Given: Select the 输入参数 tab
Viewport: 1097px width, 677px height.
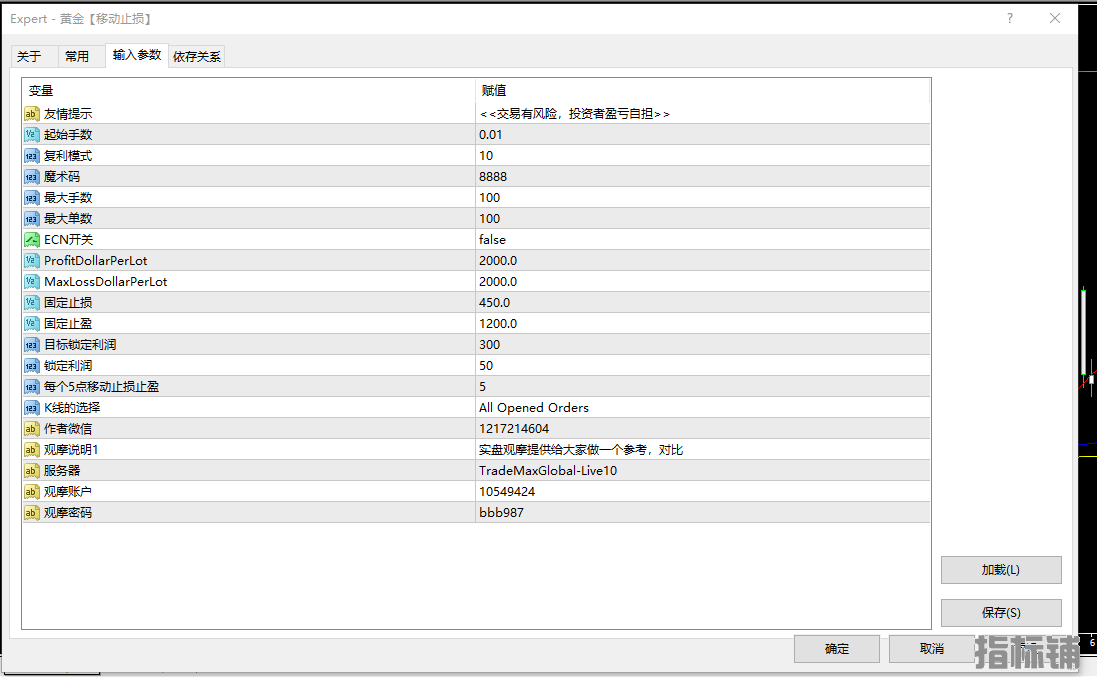Looking at the screenshot, I should pos(137,55).
